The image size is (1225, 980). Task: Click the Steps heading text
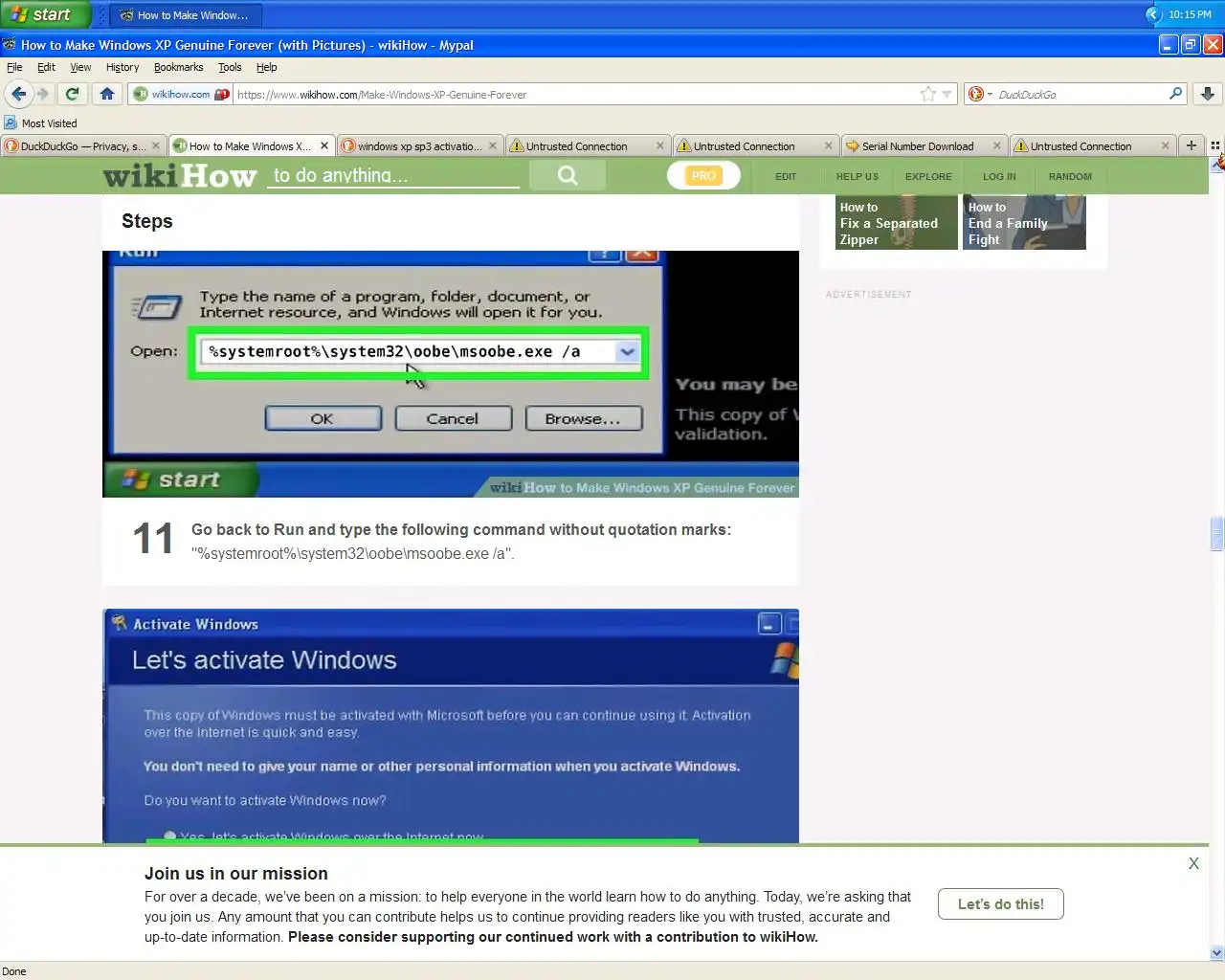click(147, 221)
